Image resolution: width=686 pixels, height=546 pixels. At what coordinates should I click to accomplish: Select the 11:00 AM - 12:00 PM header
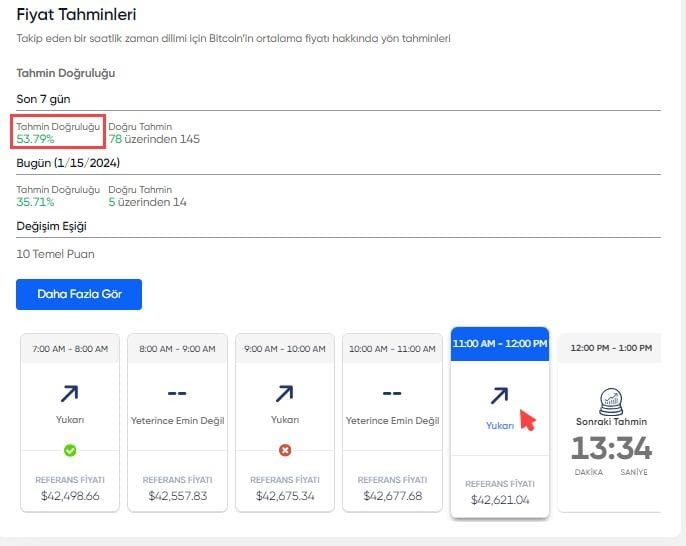pyautogui.click(x=499, y=343)
